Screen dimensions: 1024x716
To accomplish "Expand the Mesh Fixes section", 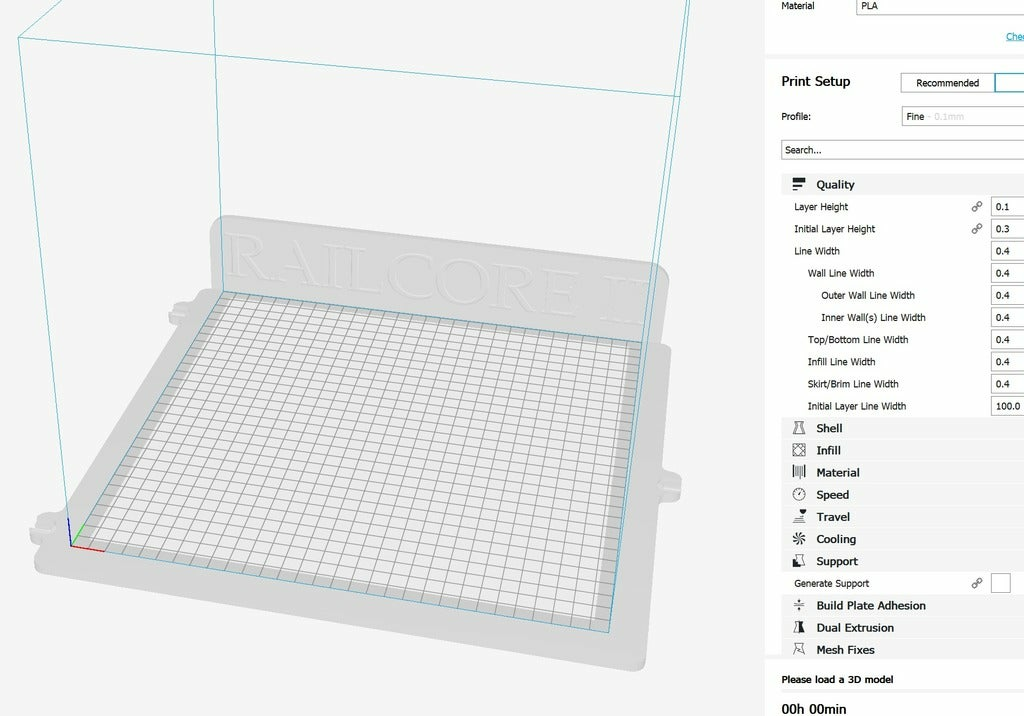I will pyautogui.click(x=903, y=649).
